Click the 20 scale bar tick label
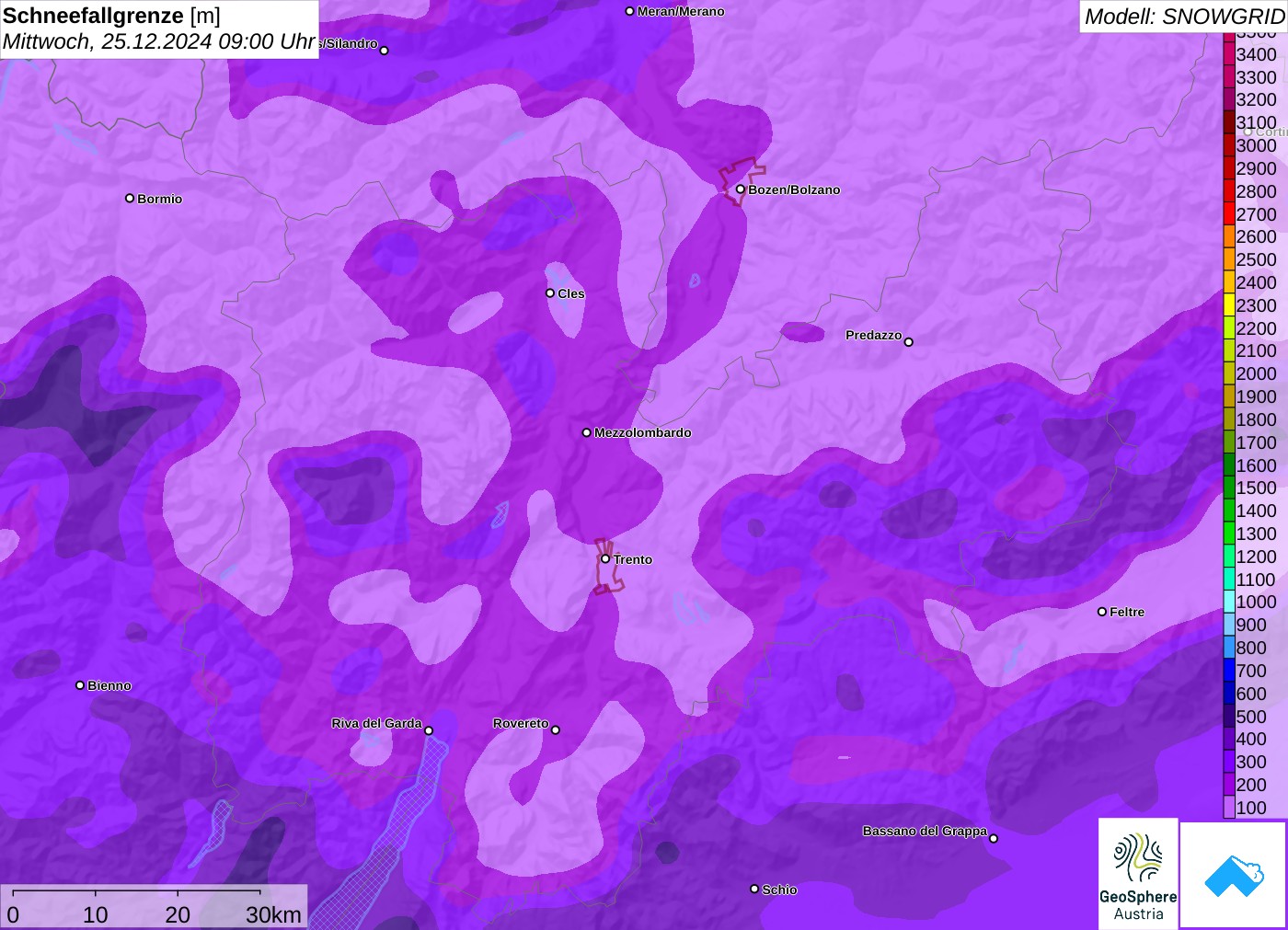 pos(178,914)
